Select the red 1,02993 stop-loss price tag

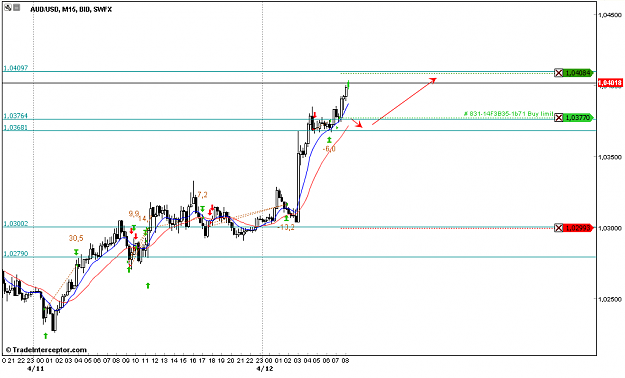coord(579,228)
